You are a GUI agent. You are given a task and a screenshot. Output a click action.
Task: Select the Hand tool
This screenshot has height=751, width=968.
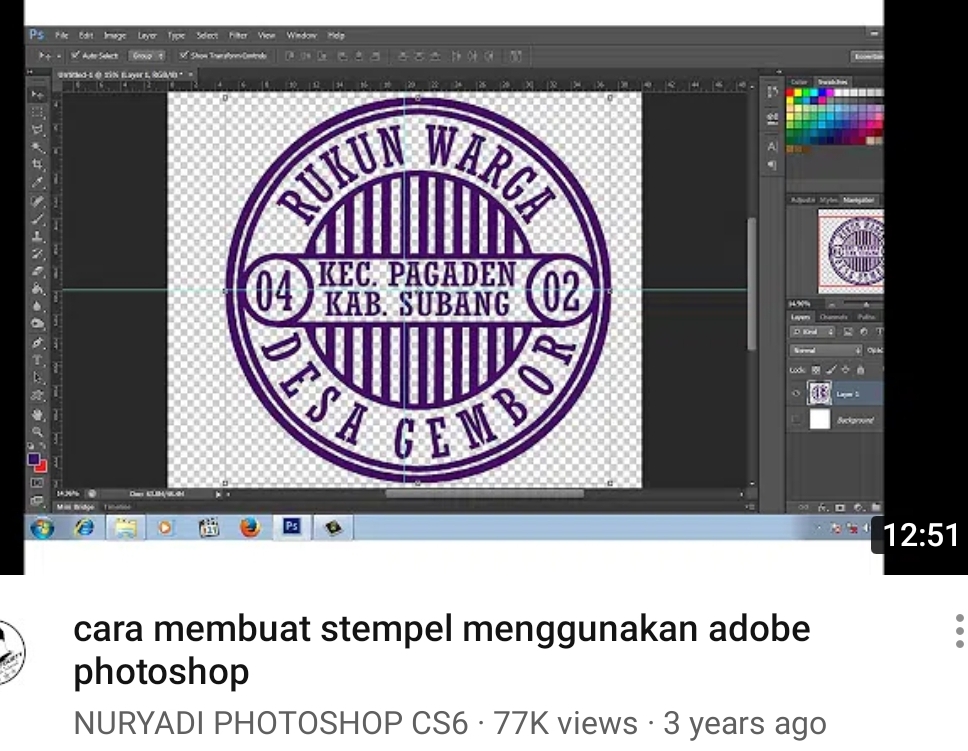(x=38, y=414)
